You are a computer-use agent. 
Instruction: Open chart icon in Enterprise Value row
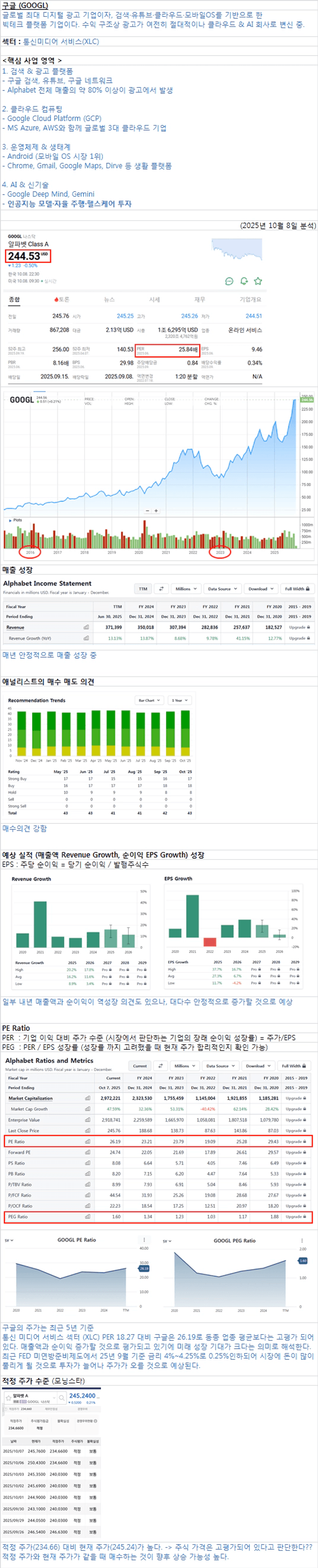point(88,1120)
